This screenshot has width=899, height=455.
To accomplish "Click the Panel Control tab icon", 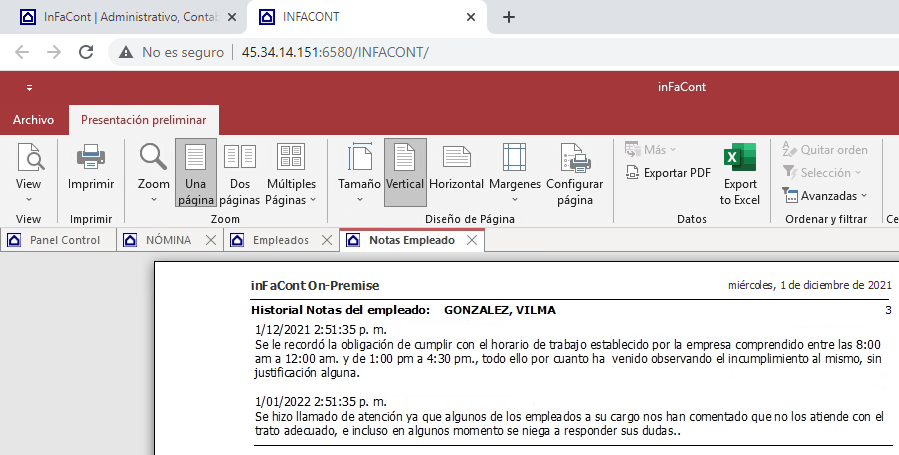I will [14, 240].
